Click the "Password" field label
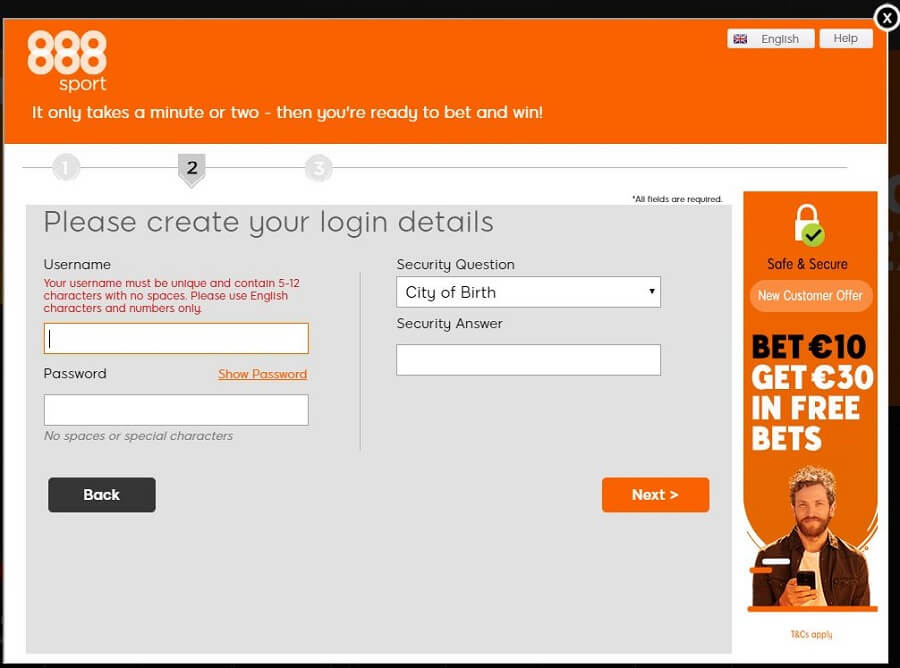The width and height of the screenshot is (900, 668). (x=75, y=374)
